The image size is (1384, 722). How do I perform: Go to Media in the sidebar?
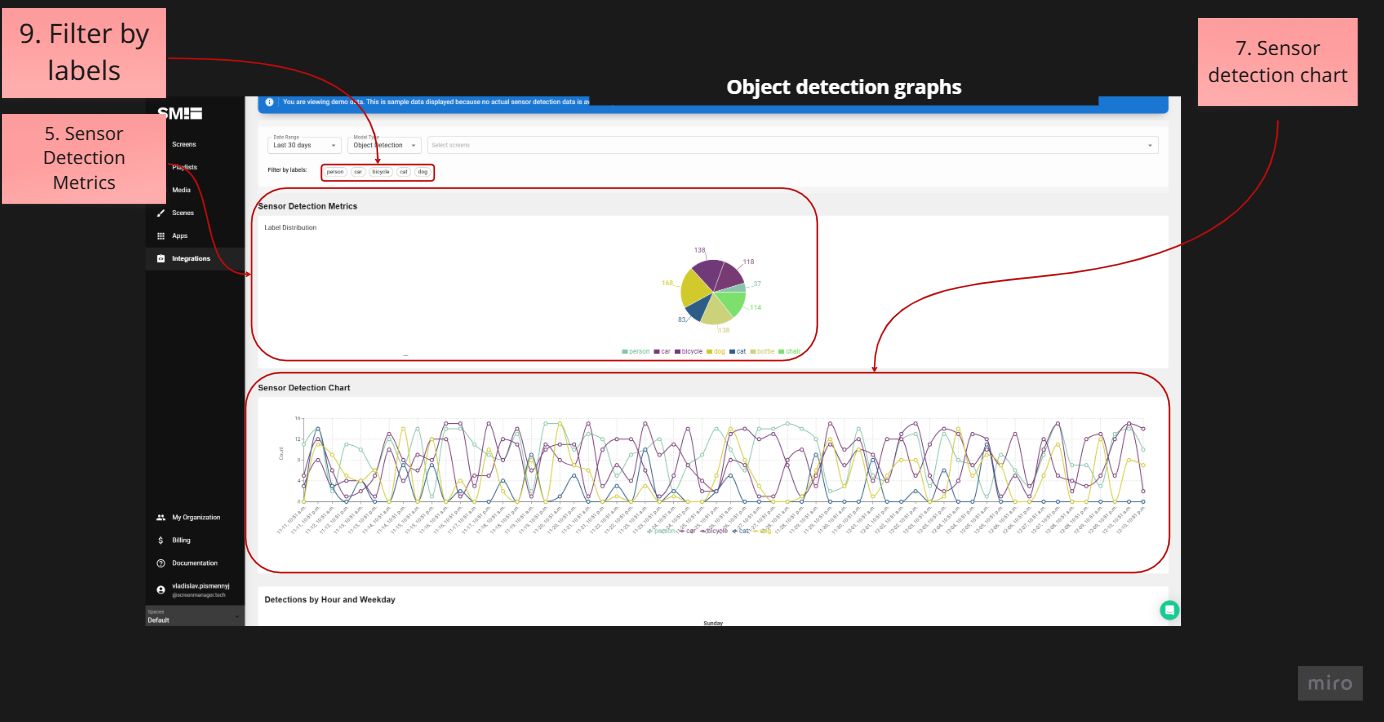click(181, 190)
